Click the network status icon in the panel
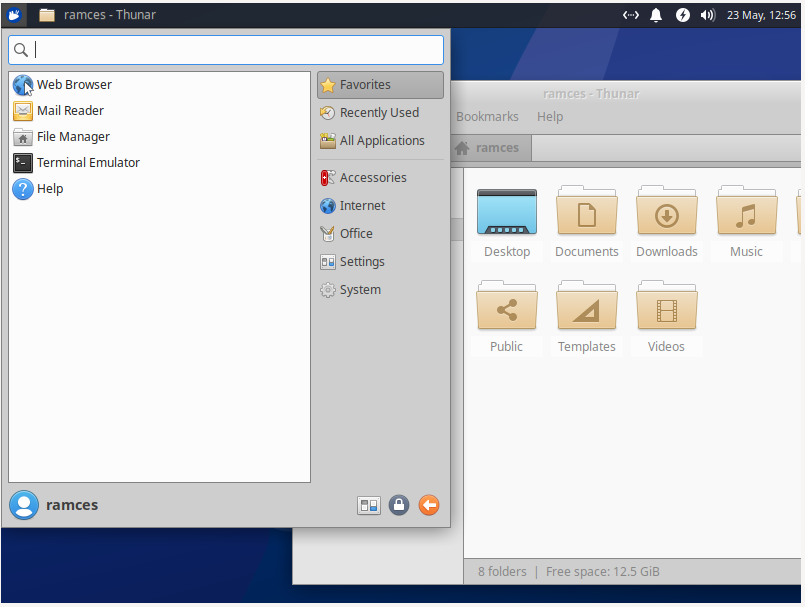 pyautogui.click(x=630, y=14)
